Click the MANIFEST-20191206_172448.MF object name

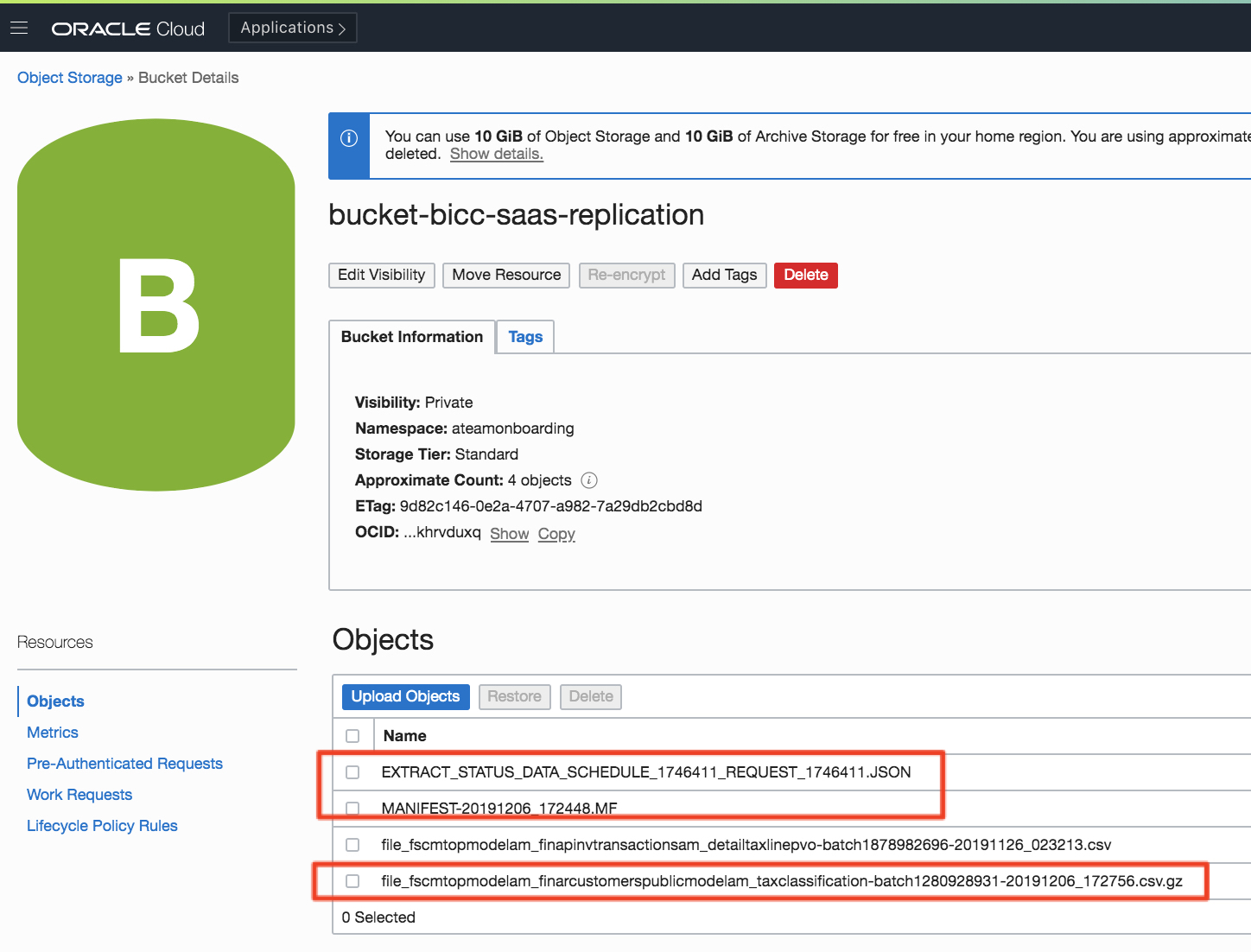point(499,809)
